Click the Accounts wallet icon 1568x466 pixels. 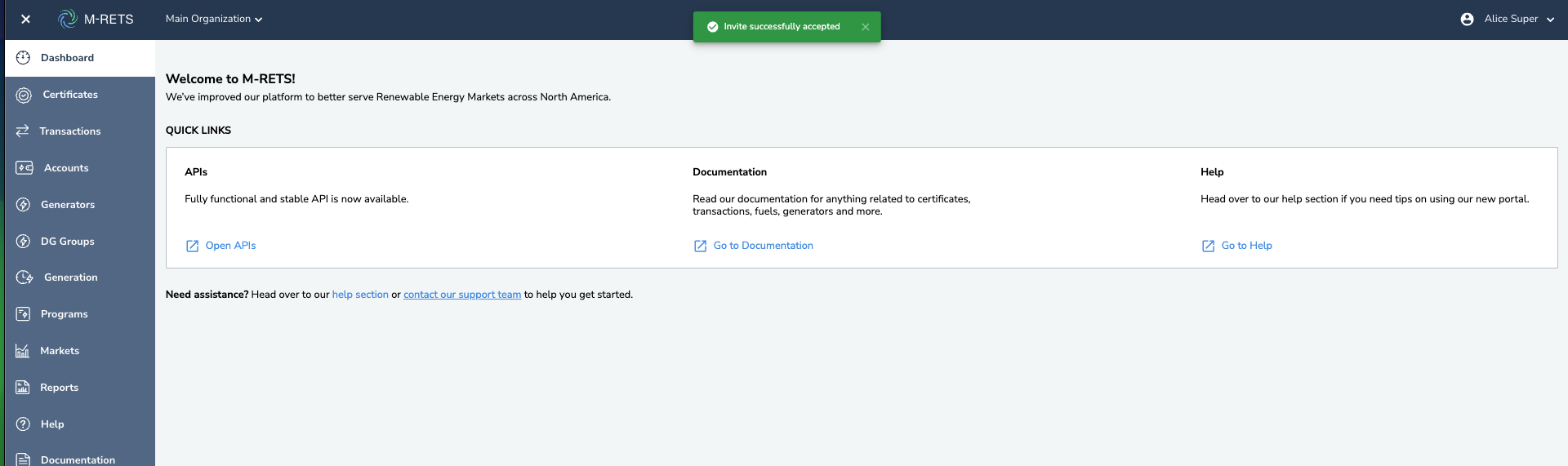click(x=24, y=167)
